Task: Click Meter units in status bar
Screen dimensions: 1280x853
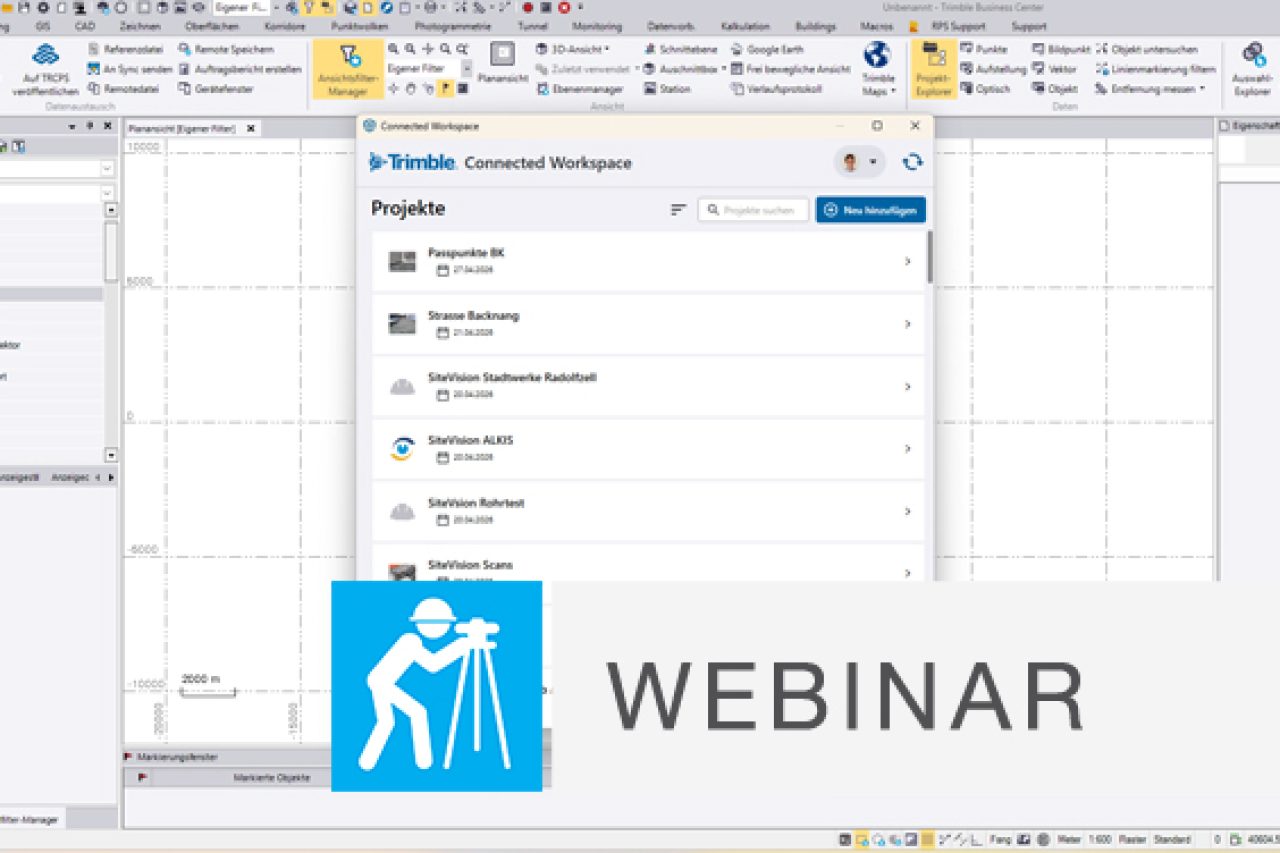Action: pos(1069,839)
